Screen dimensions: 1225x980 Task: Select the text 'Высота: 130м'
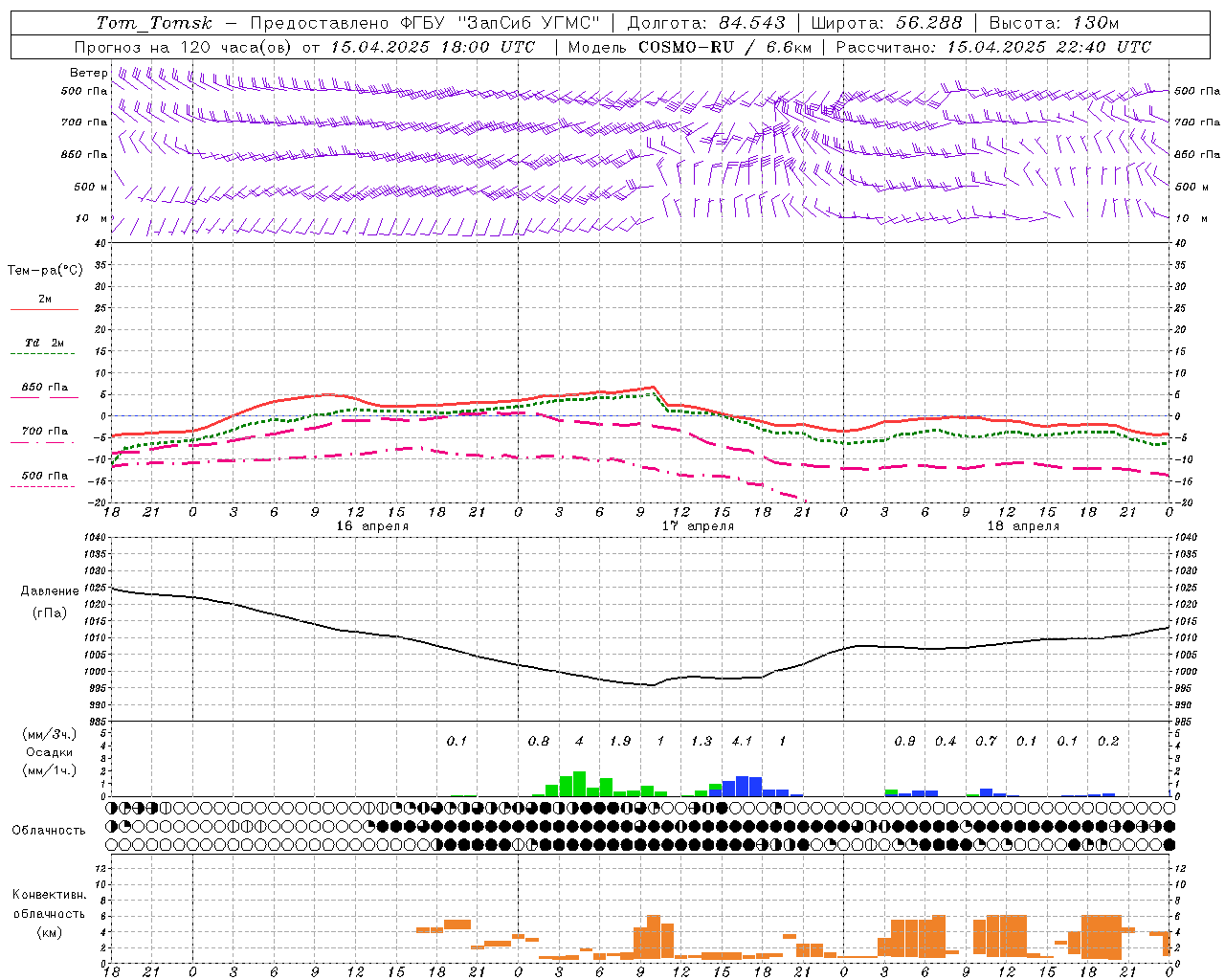[x=1054, y=23]
